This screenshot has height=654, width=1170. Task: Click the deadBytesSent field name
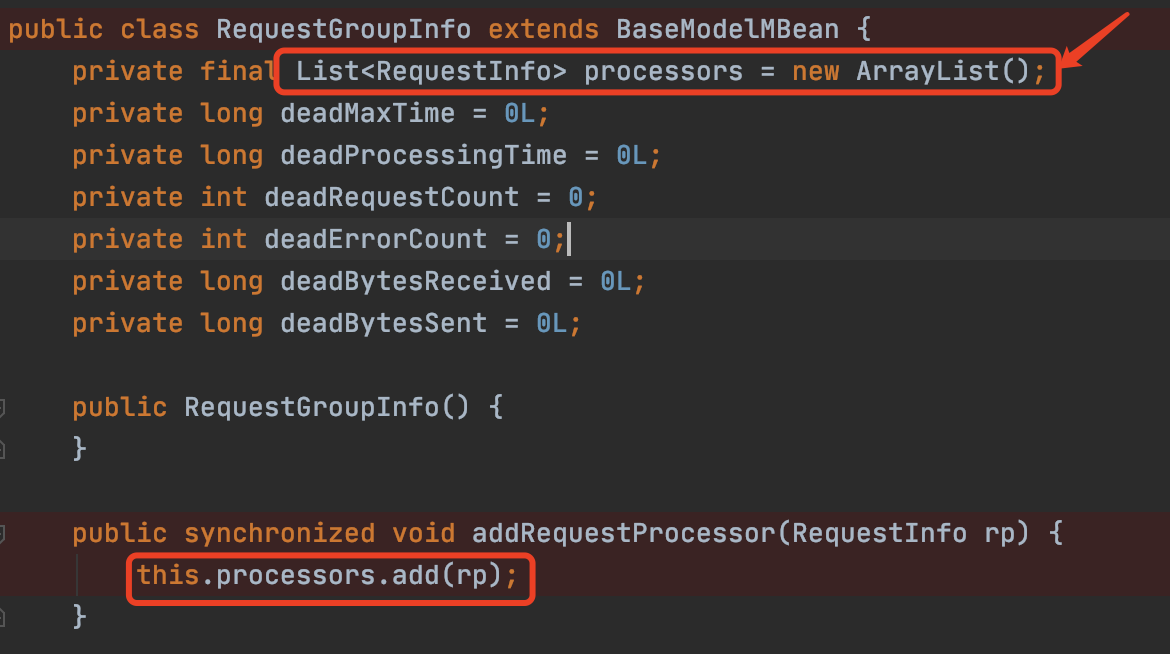pyautogui.click(x=383, y=323)
